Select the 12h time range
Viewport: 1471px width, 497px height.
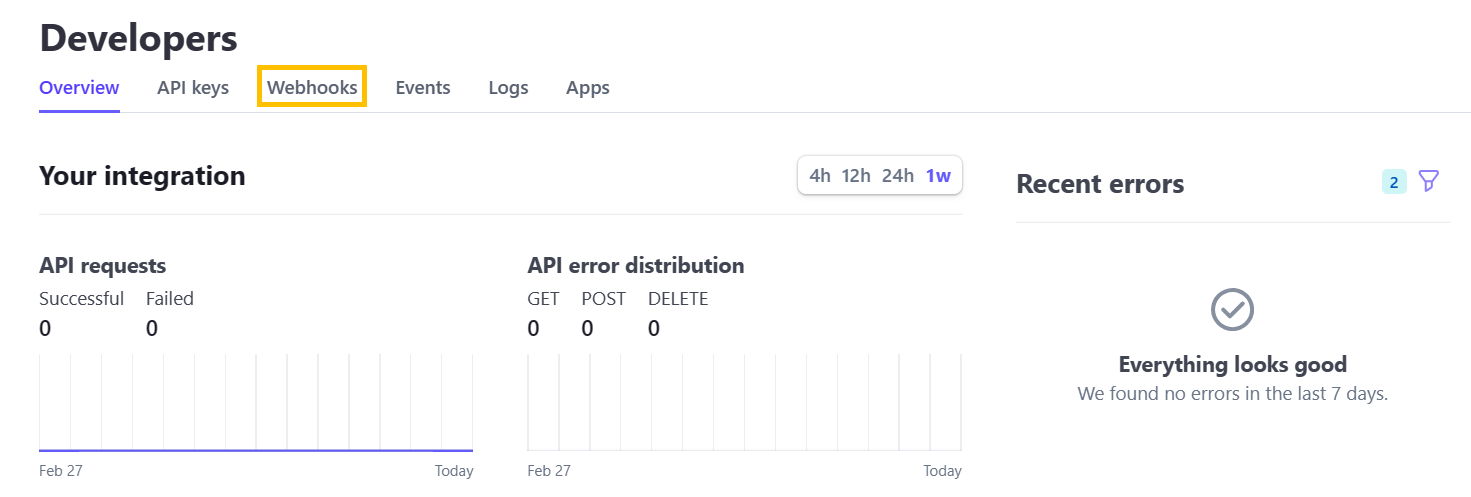coord(856,176)
